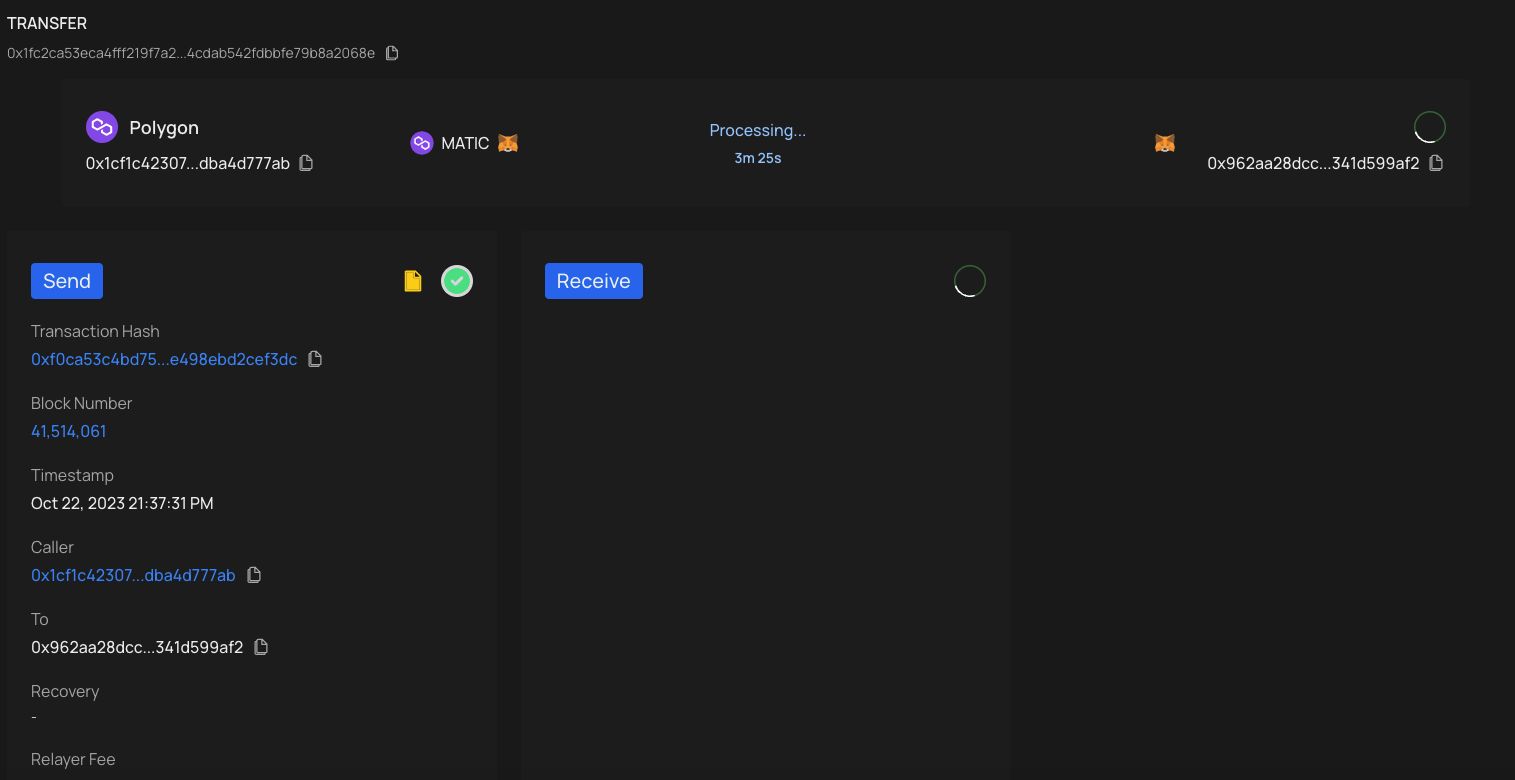Image resolution: width=1515 pixels, height=780 pixels.
Task: Click the Processing... status text
Action: click(x=758, y=130)
